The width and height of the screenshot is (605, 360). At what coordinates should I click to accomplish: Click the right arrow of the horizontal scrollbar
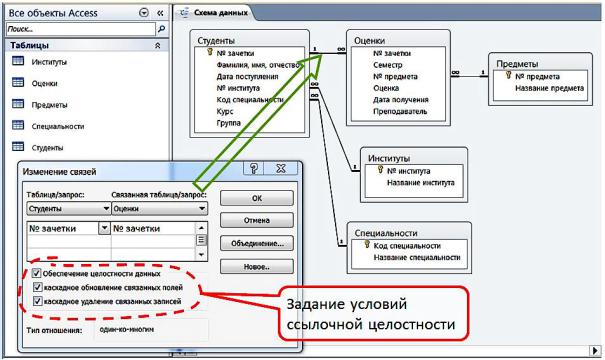(595, 351)
